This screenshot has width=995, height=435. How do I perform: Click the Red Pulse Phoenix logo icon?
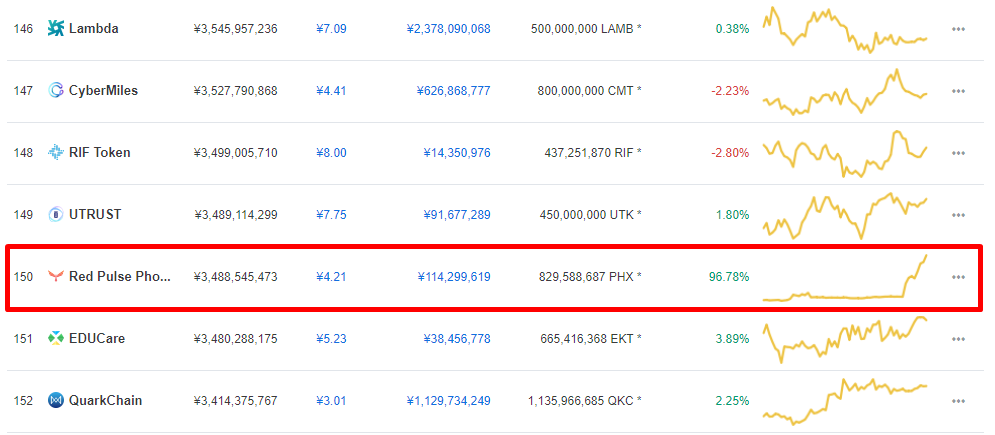click(56, 276)
